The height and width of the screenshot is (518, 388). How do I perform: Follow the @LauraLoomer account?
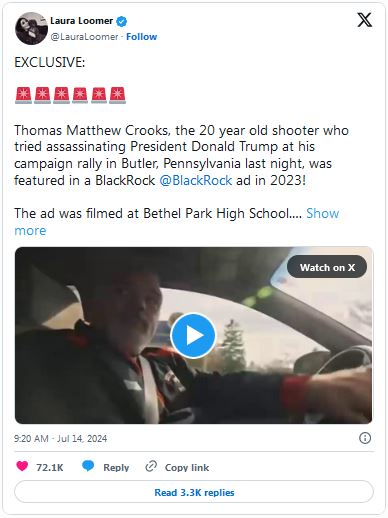(x=141, y=37)
